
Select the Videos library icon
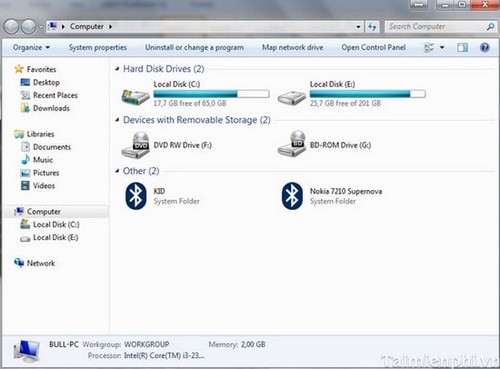point(25,185)
